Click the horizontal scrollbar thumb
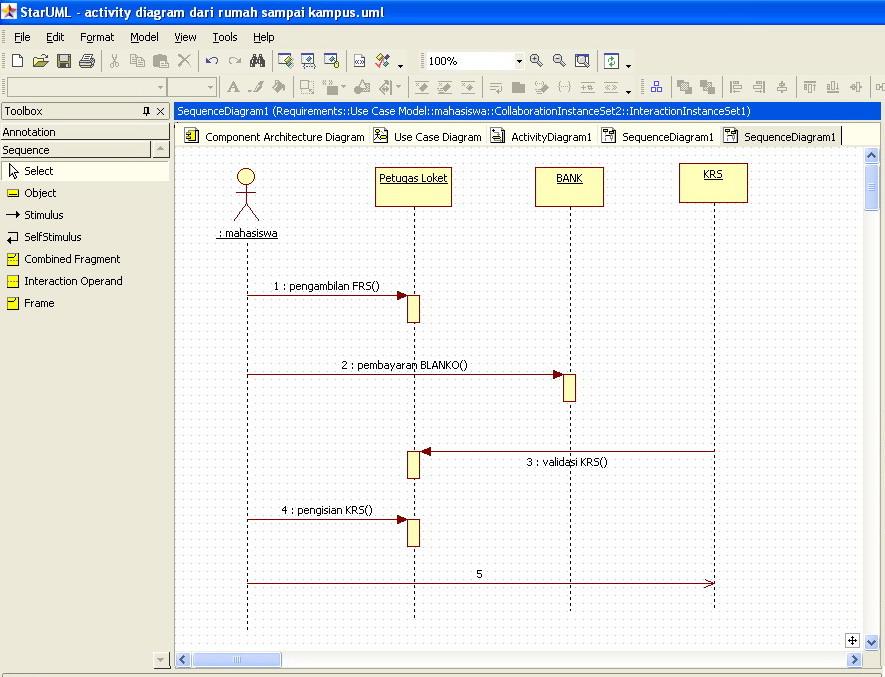The height and width of the screenshot is (677, 885). [236, 659]
